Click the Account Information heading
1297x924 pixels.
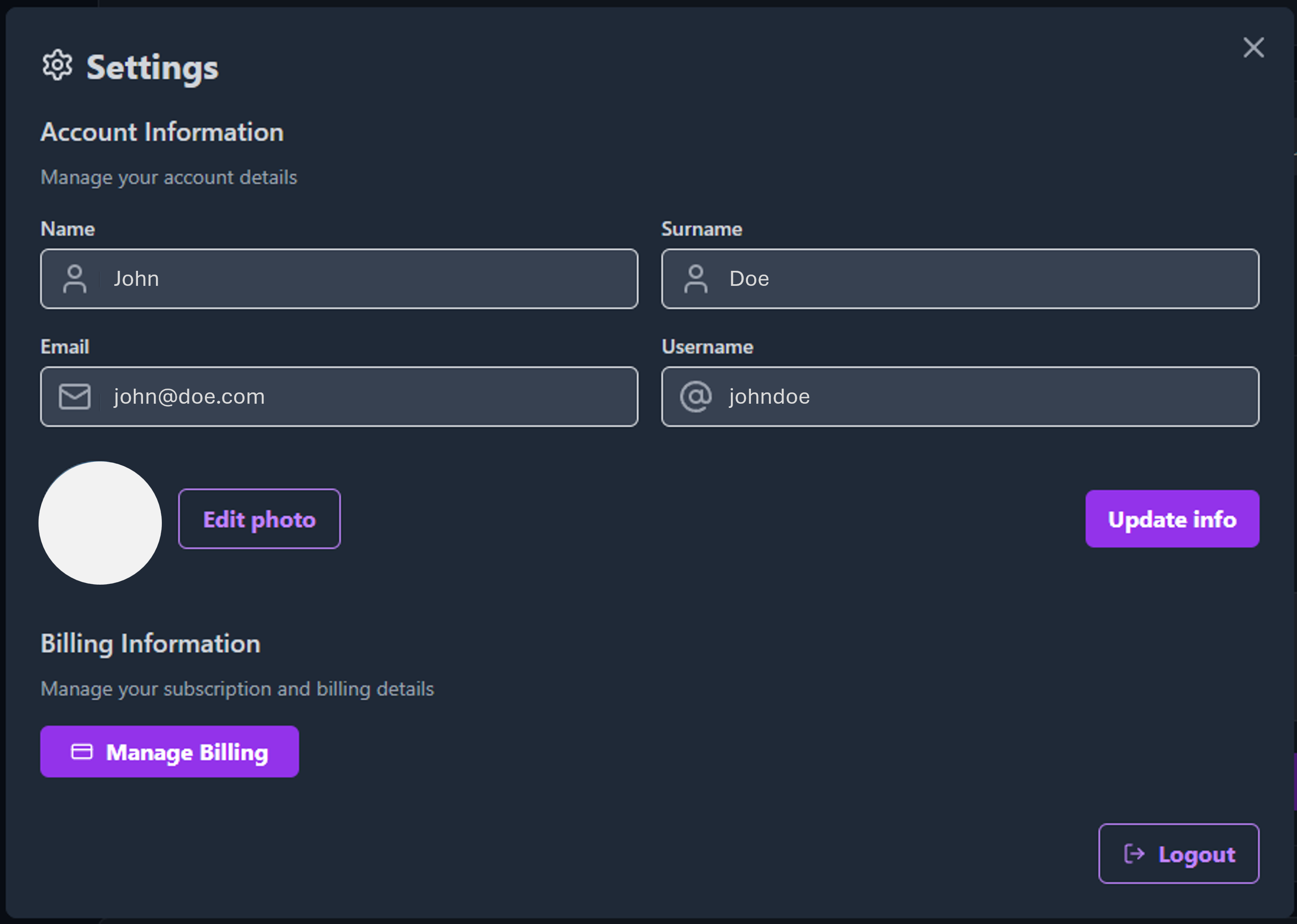click(x=162, y=132)
